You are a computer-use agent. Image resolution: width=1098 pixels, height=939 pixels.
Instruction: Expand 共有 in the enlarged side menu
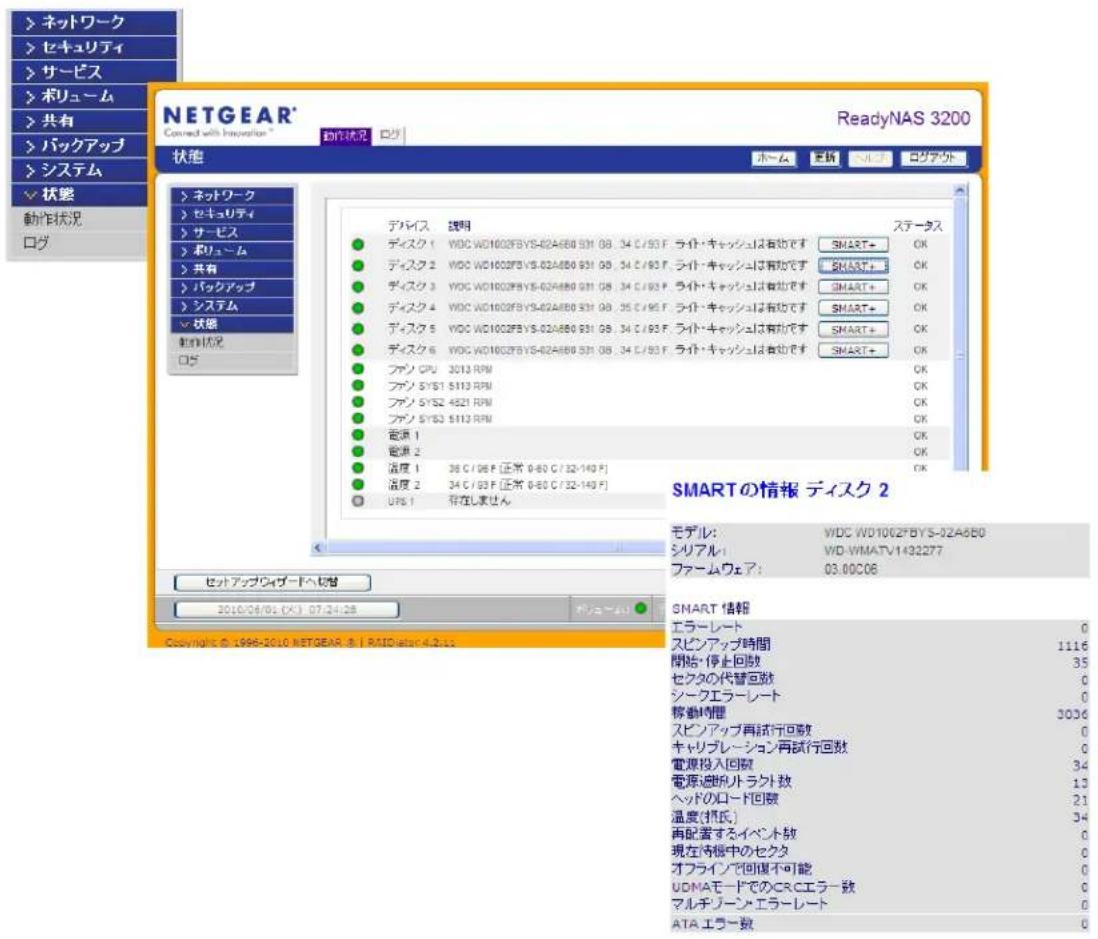point(81,120)
